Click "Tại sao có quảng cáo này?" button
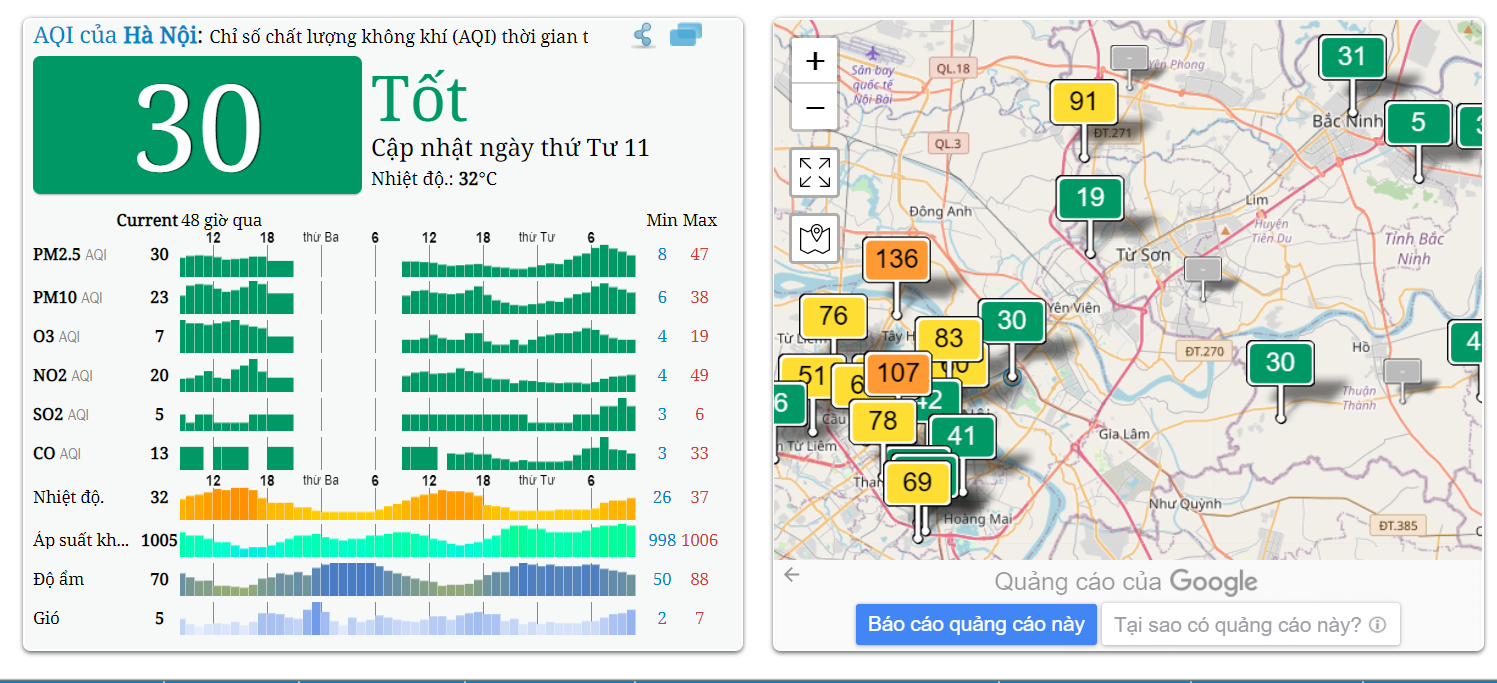 (x=1250, y=625)
